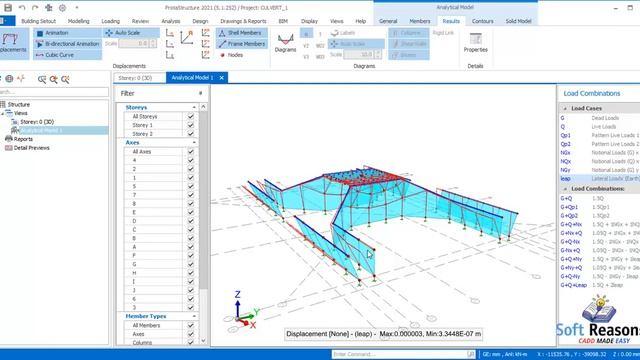This screenshot has height=360, width=640.
Task: Click the Displacements button in the ribbon
Action: tap(13, 43)
